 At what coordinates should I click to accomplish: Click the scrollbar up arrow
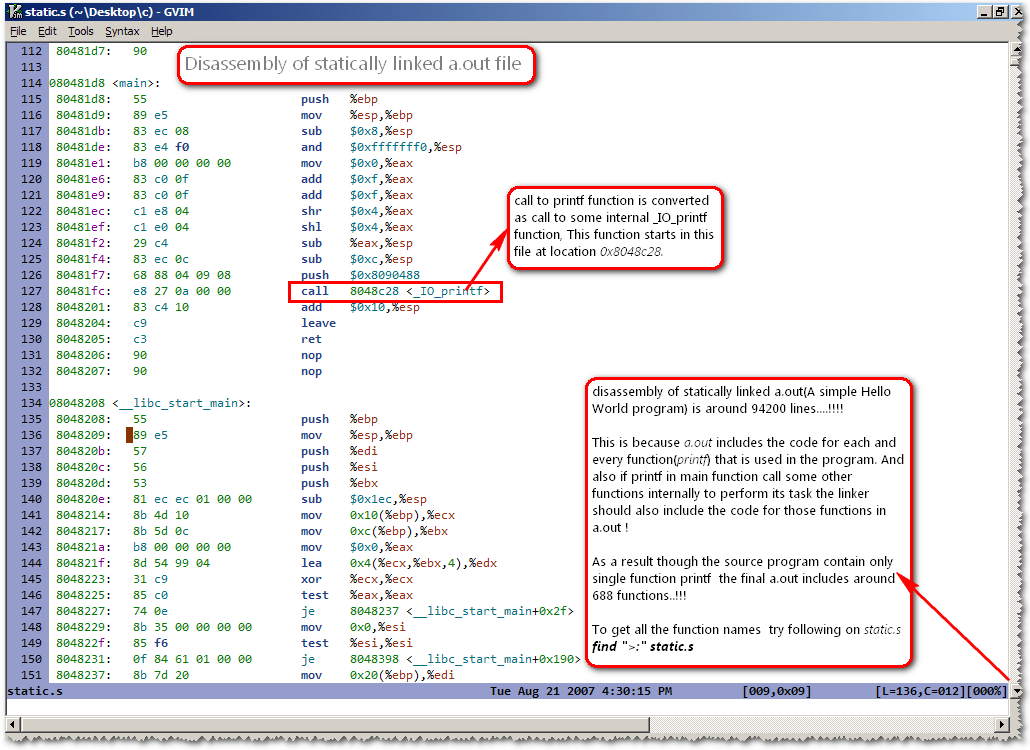point(1016,49)
